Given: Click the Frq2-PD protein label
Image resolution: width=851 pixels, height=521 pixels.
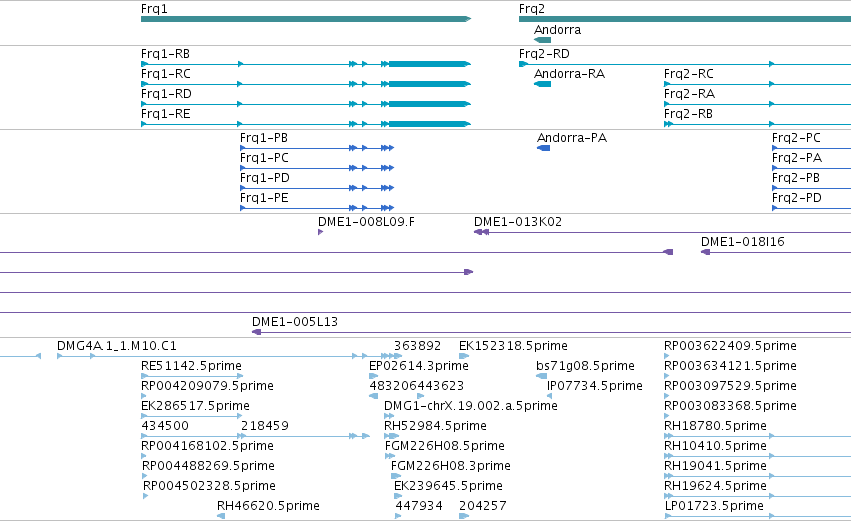Looking at the screenshot, I should click(797, 198).
